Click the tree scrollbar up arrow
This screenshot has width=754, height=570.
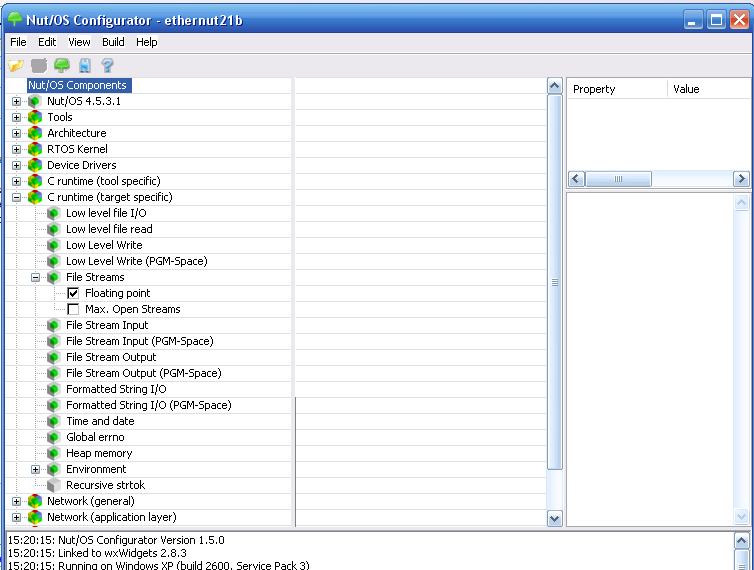point(555,86)
